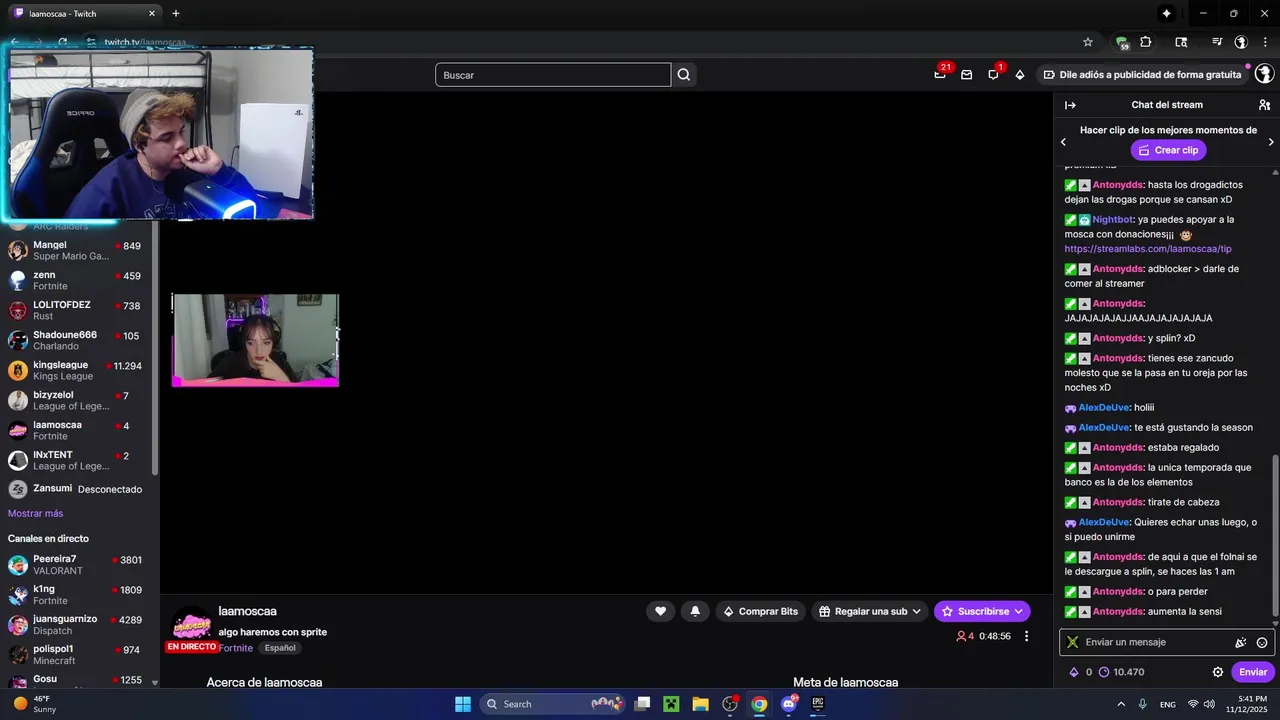Open notifications icon with 21 badge
The height and width of the screenshot is (720, 1280).
pos(940,75)
